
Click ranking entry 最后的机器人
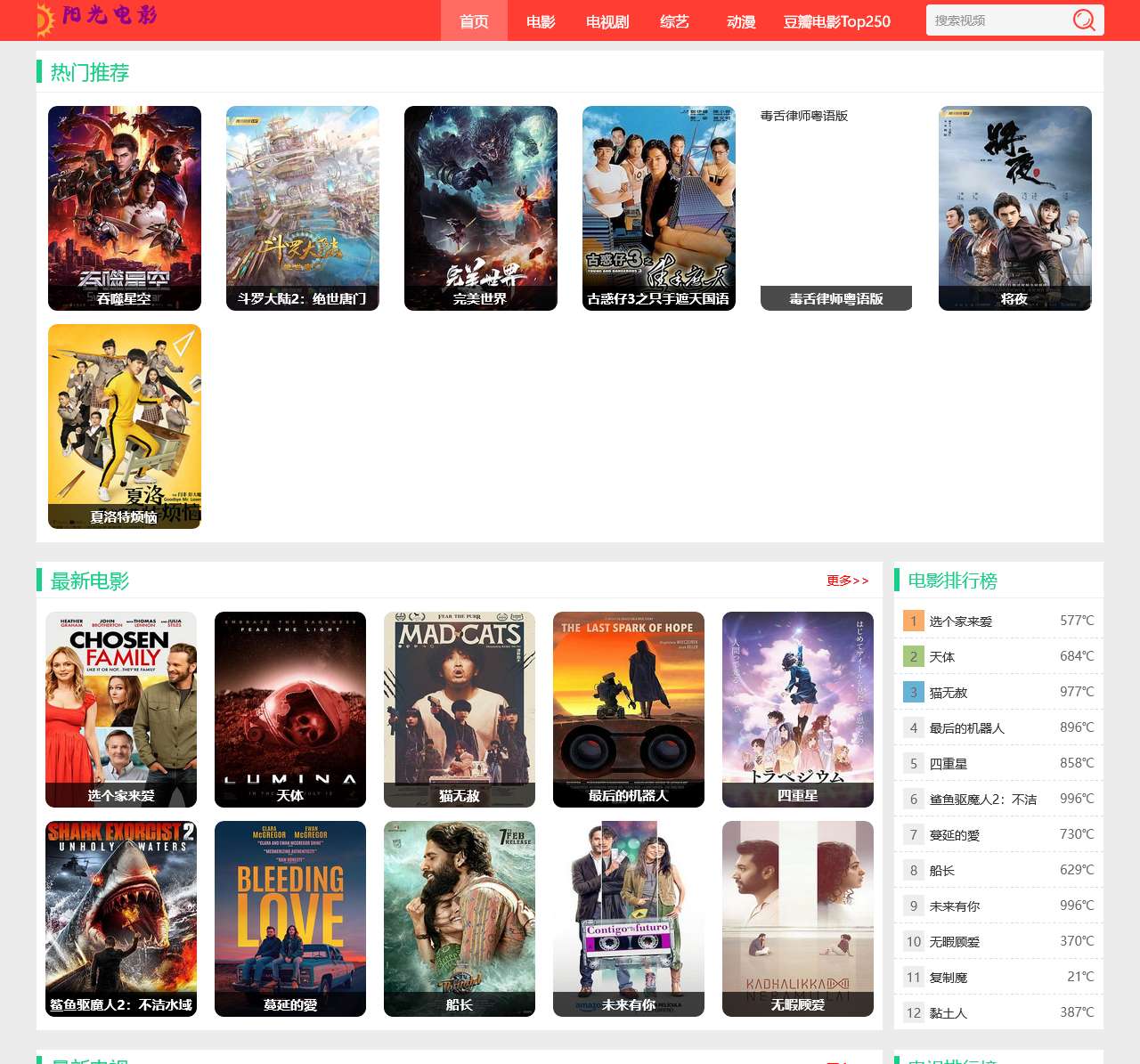967,728
